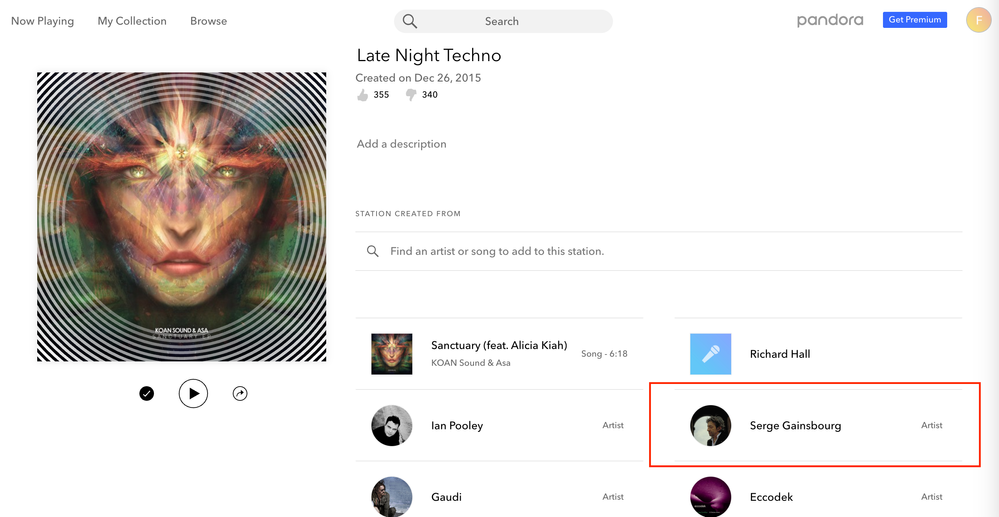
Task: Go to My Collection
Action: pos(132,21)
